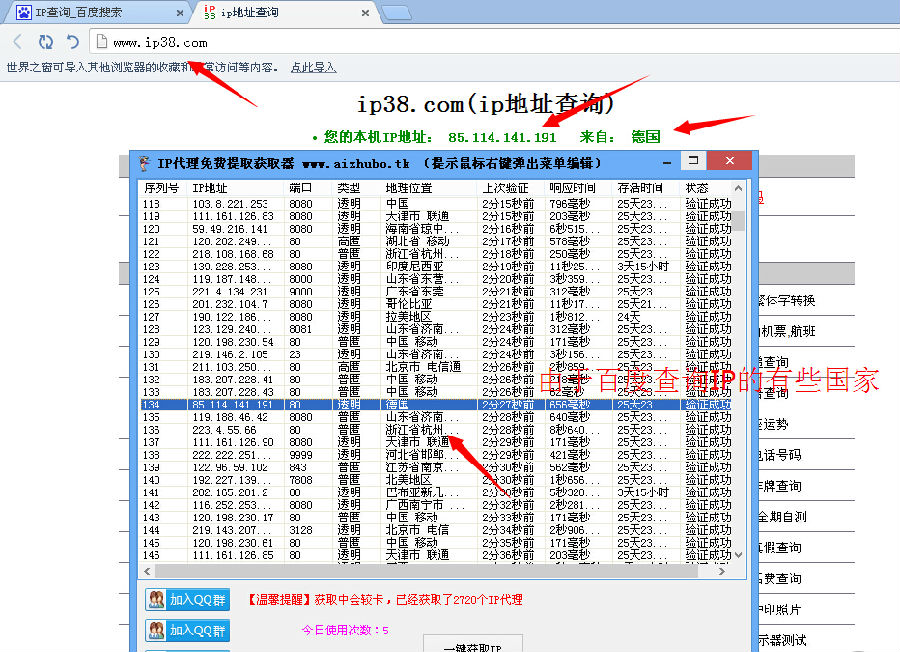Viewport: 900px width, 652px height.
Task: Click the page refresh icon
Action: pyautogui.click(x=45, y=42)
